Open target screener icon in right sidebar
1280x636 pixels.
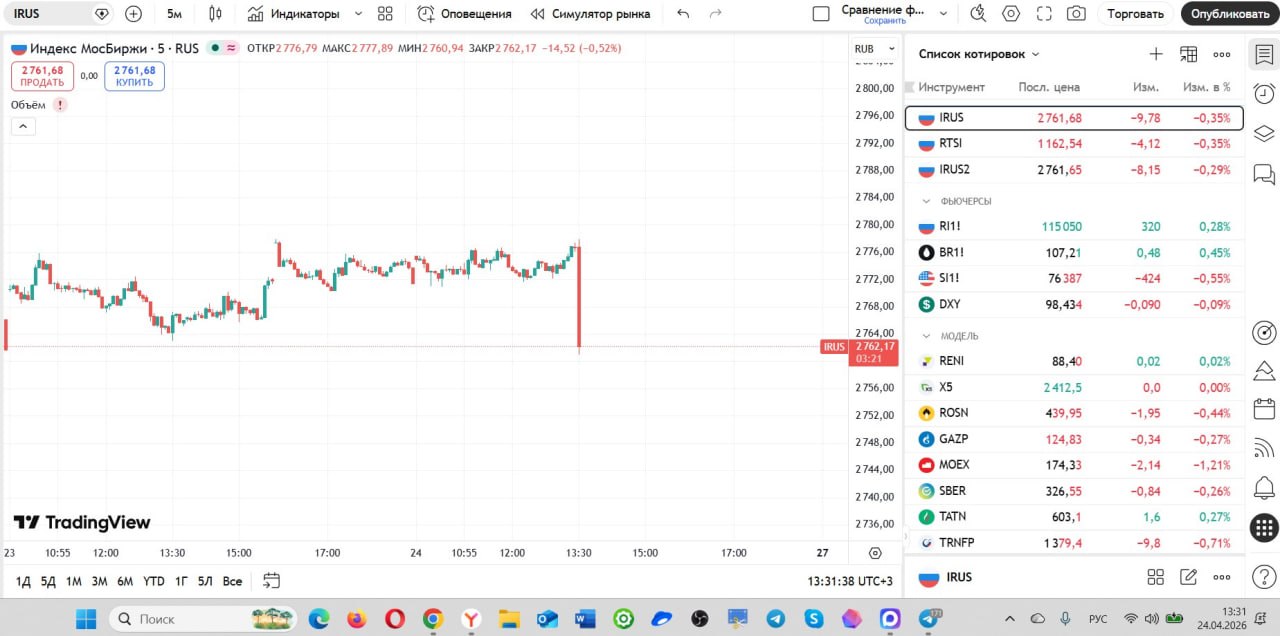tap(1264, 332)
